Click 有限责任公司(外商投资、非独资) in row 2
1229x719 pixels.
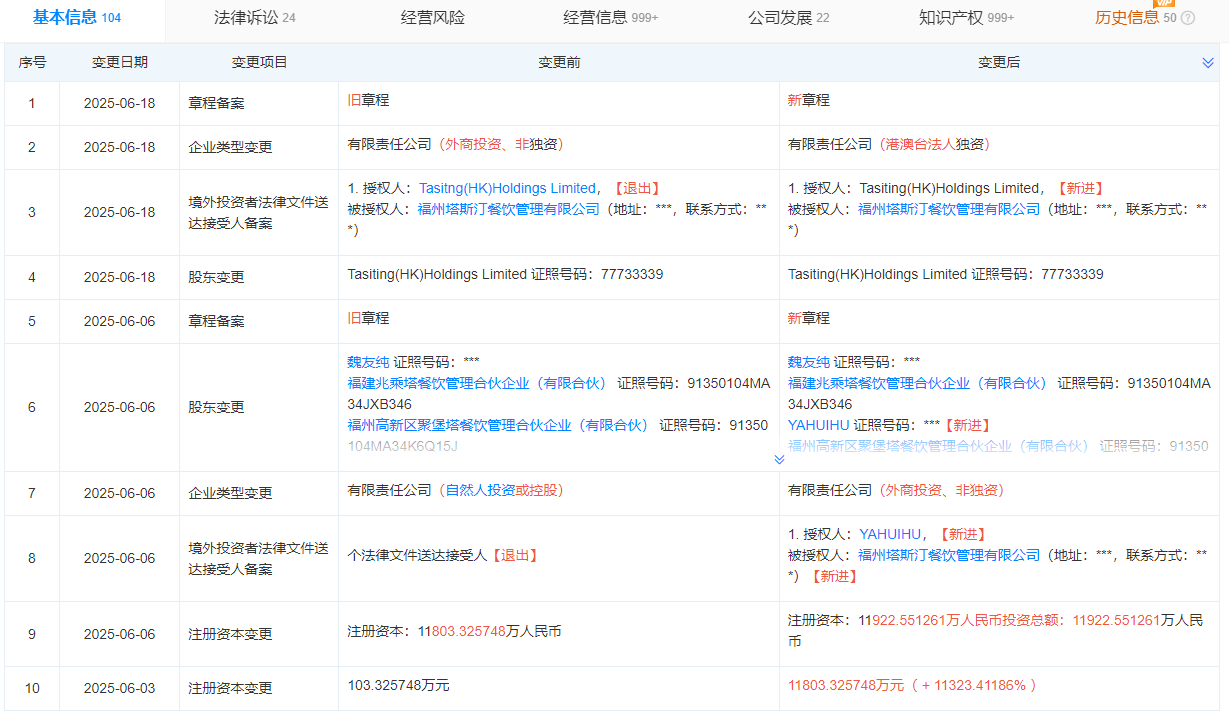click(456, 144)
